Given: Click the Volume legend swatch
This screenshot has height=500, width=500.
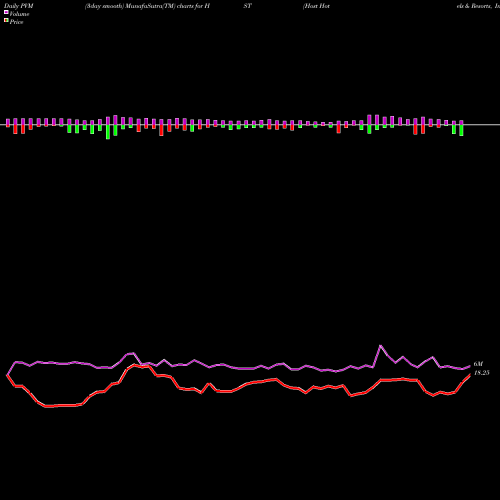Looking at the screenshot, I should tap(6, 13).
